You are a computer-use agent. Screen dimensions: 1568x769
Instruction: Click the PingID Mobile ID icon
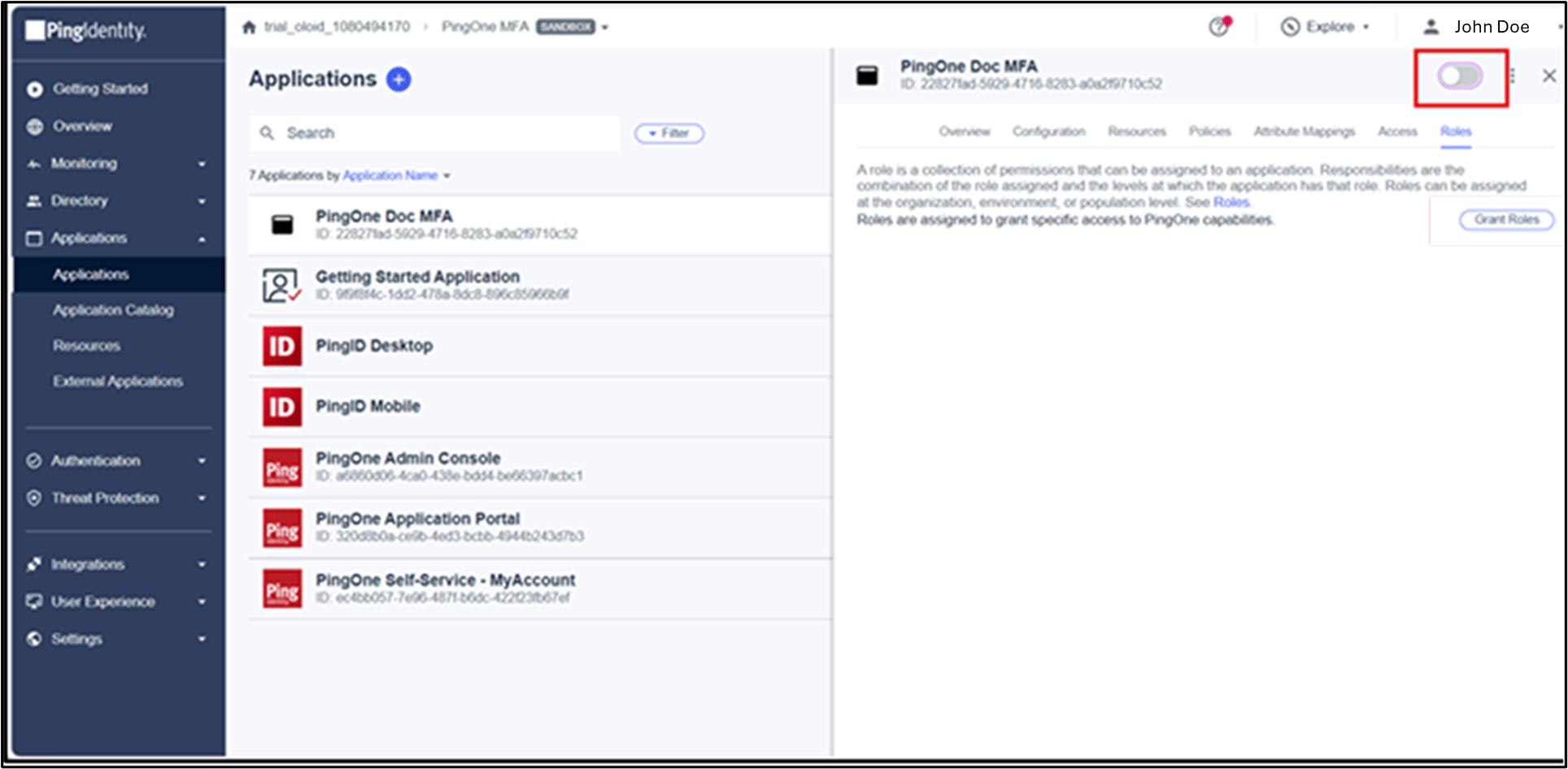(282, 407)
